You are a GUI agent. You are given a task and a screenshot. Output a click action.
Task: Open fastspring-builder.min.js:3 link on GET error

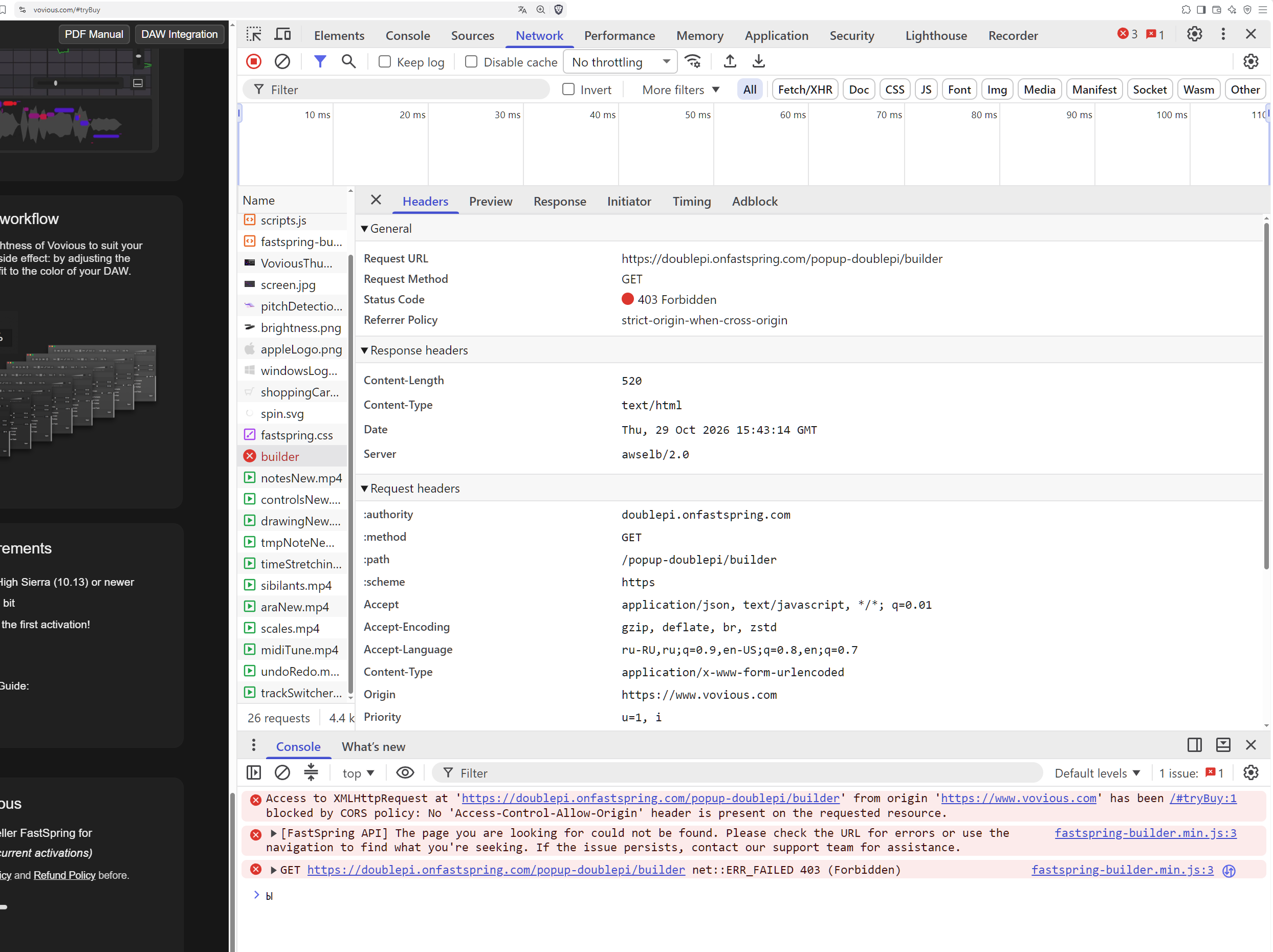(1122, 869)
